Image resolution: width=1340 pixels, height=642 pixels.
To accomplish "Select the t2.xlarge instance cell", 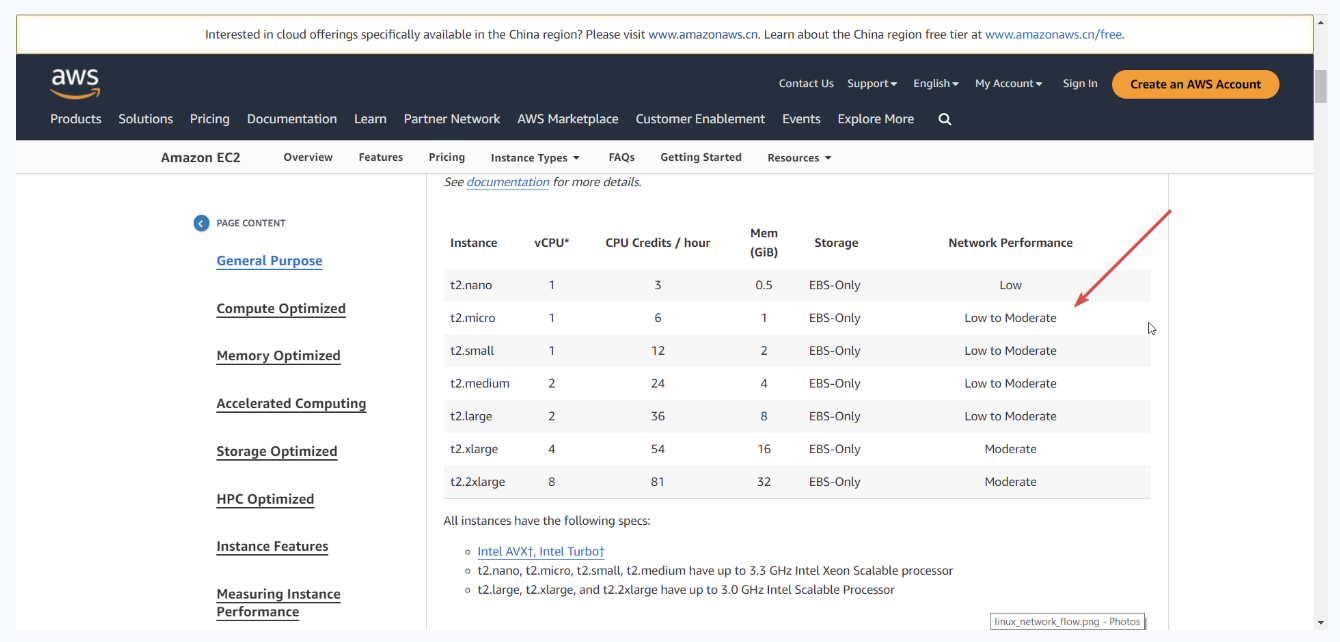I will coord(474,449).
